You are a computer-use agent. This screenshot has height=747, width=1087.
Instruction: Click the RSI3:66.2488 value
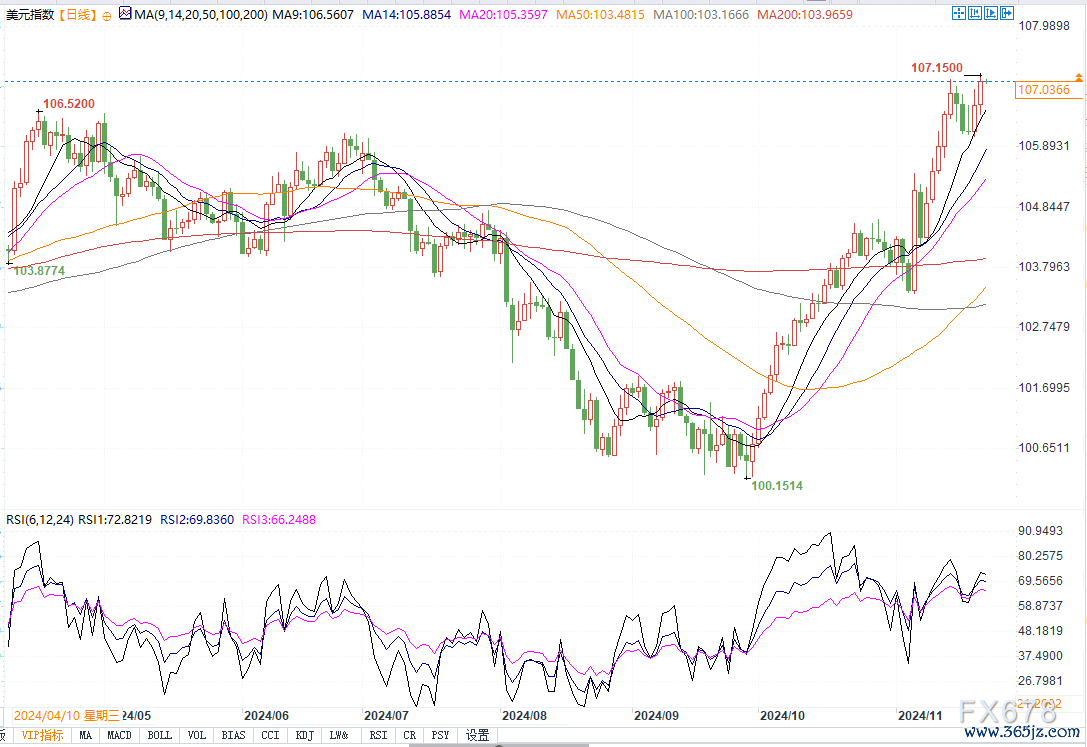(279, 520)
